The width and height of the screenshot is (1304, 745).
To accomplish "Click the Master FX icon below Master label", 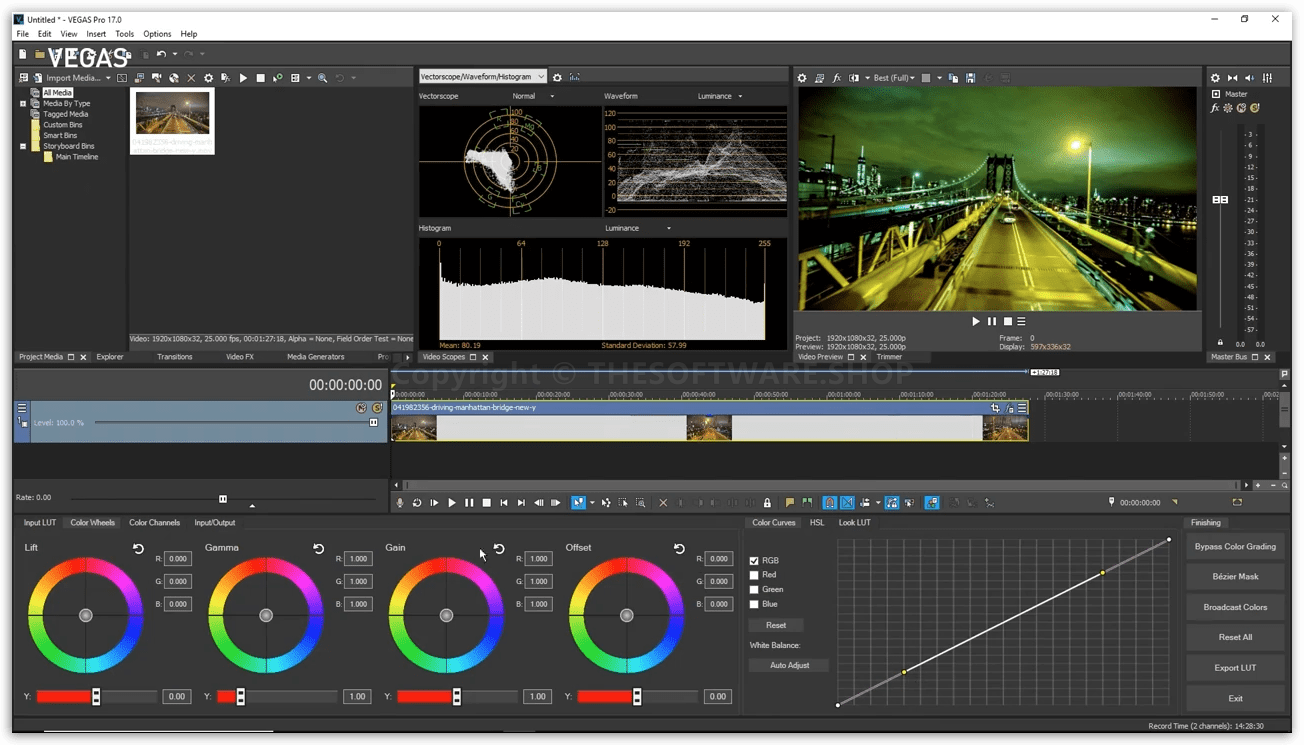I will [1215, 108].
